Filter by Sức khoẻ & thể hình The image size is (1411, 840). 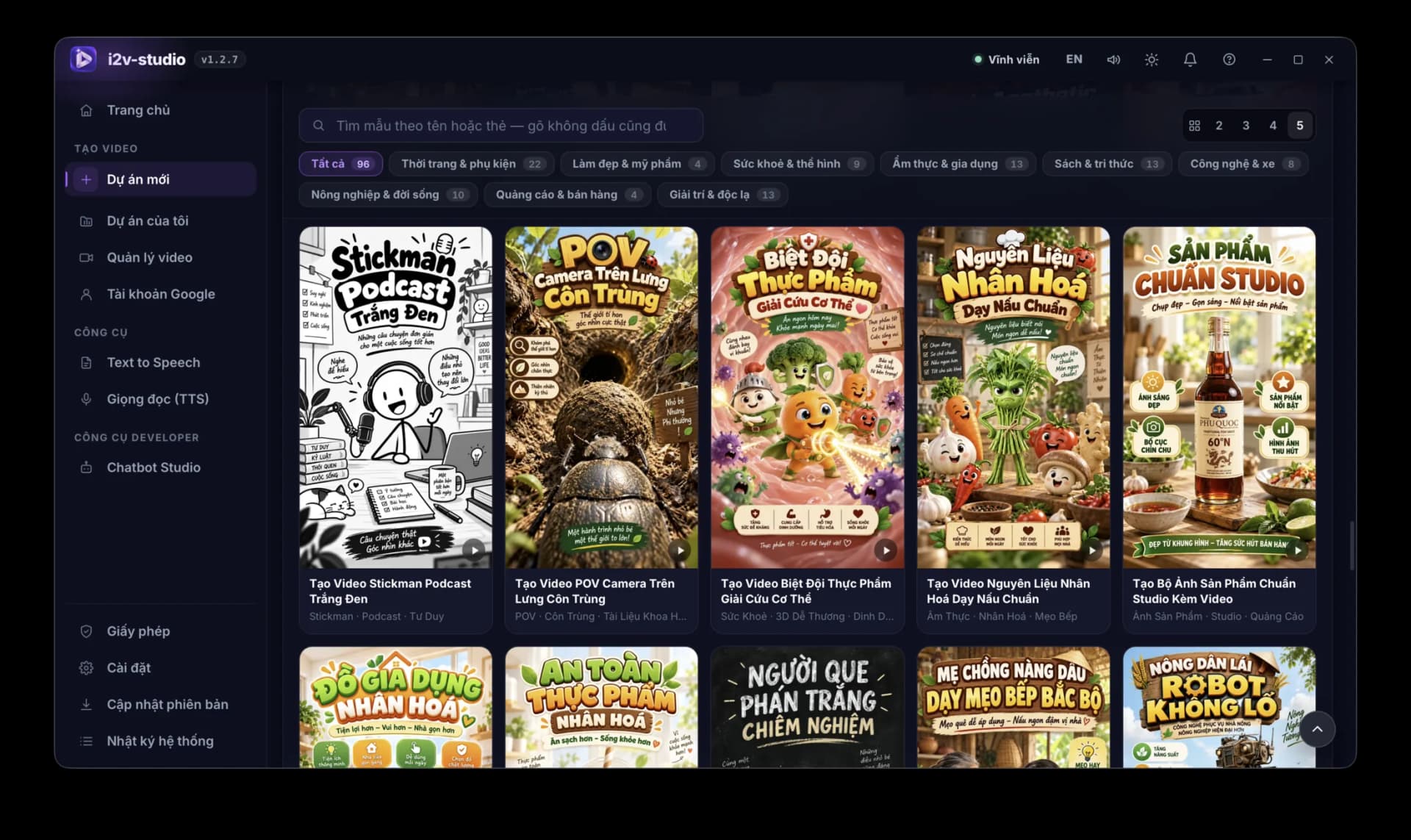797,164
